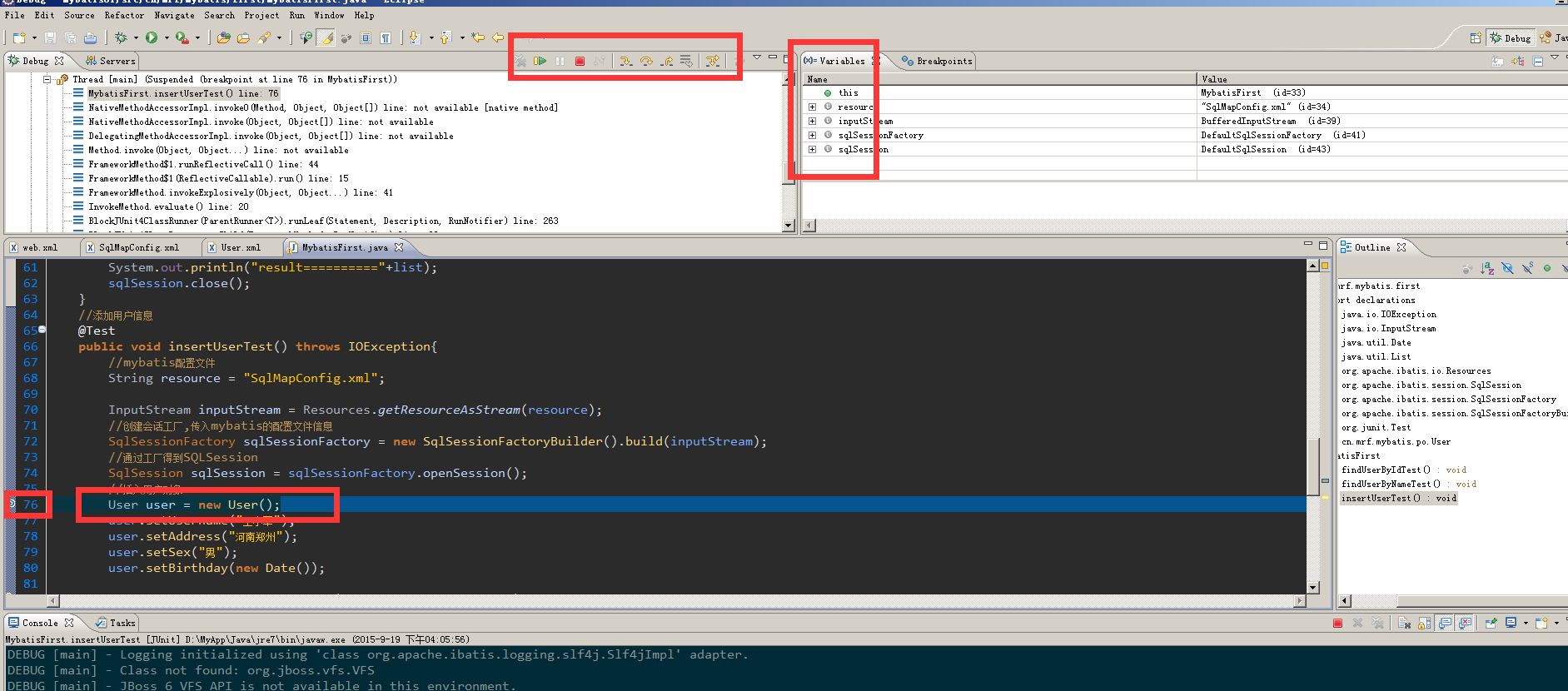Click the Print icon in main toolbar
Viewport: 1568px width, 691px height.
(x=90, y=37)
